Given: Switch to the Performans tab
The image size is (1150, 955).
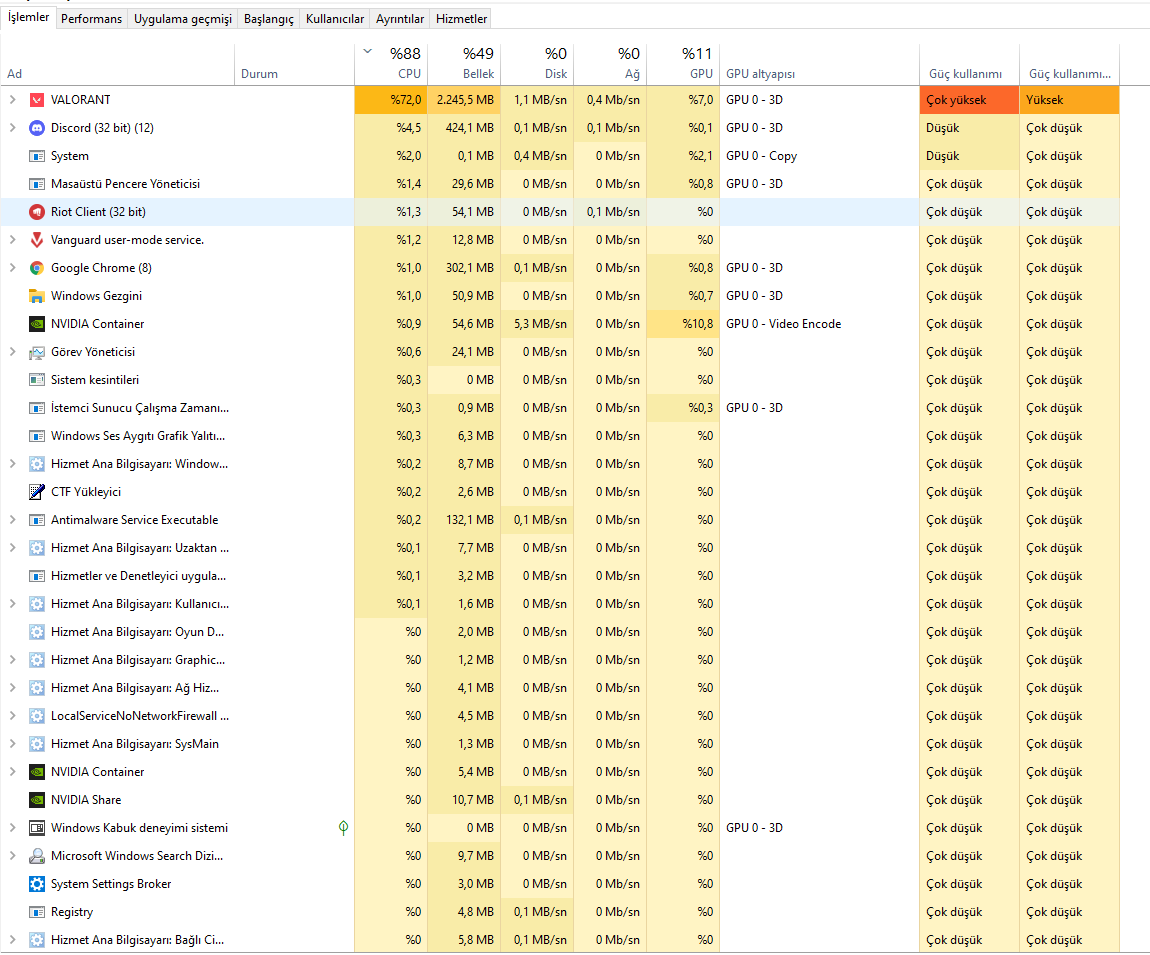Looking at the screenshot, I should (92, 19).
